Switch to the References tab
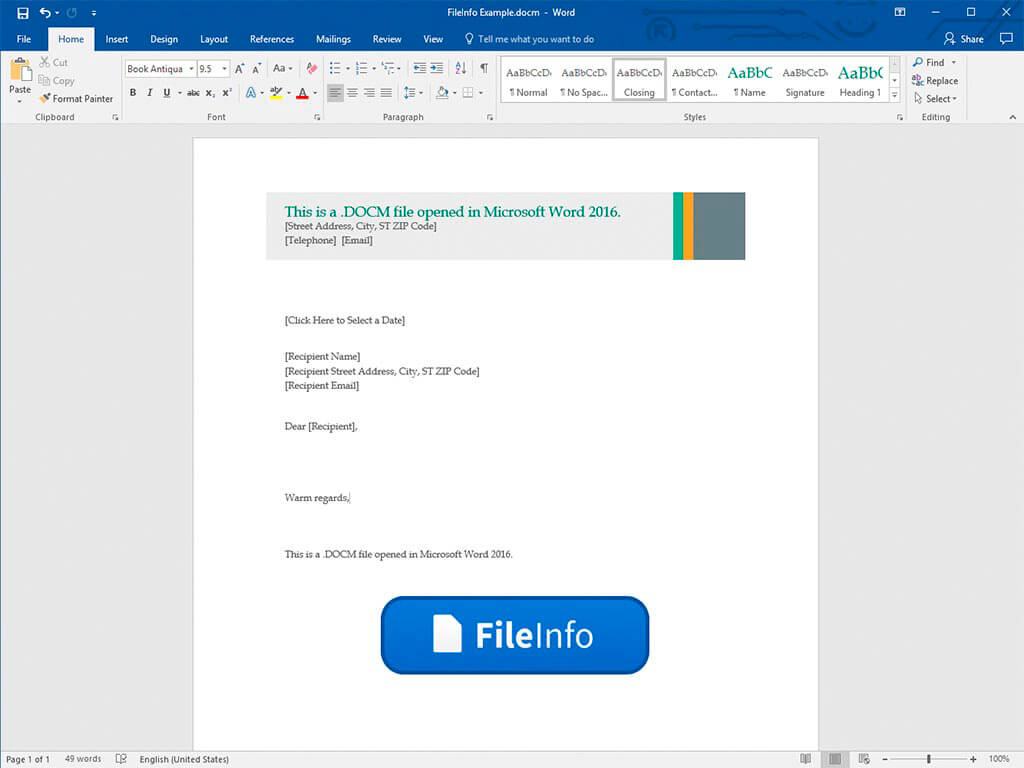The height and width of the screenshot is (768, 1024). [x=272, y=39]
